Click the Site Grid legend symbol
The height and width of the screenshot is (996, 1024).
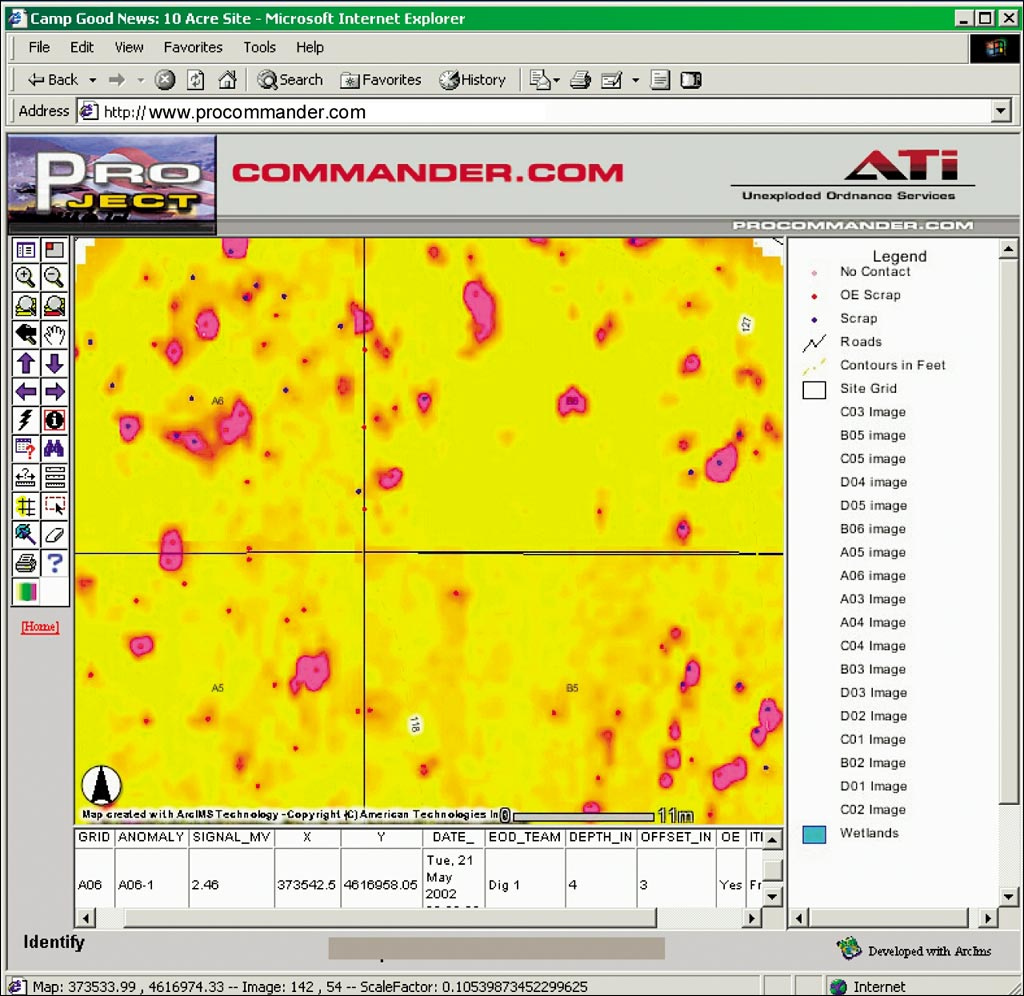pyautogui.click(x=814, y=389)
